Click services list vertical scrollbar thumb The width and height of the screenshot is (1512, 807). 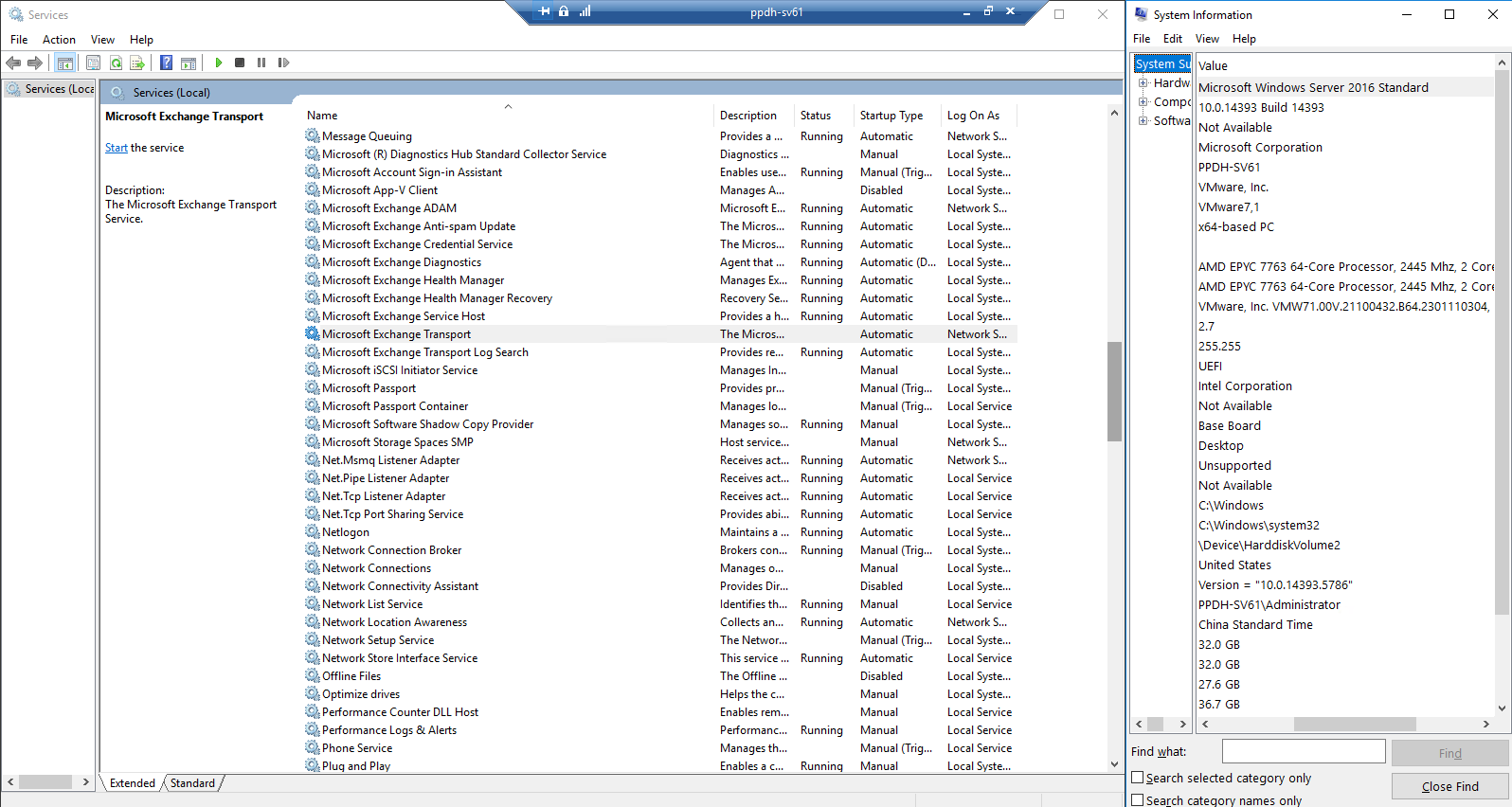1114,391
